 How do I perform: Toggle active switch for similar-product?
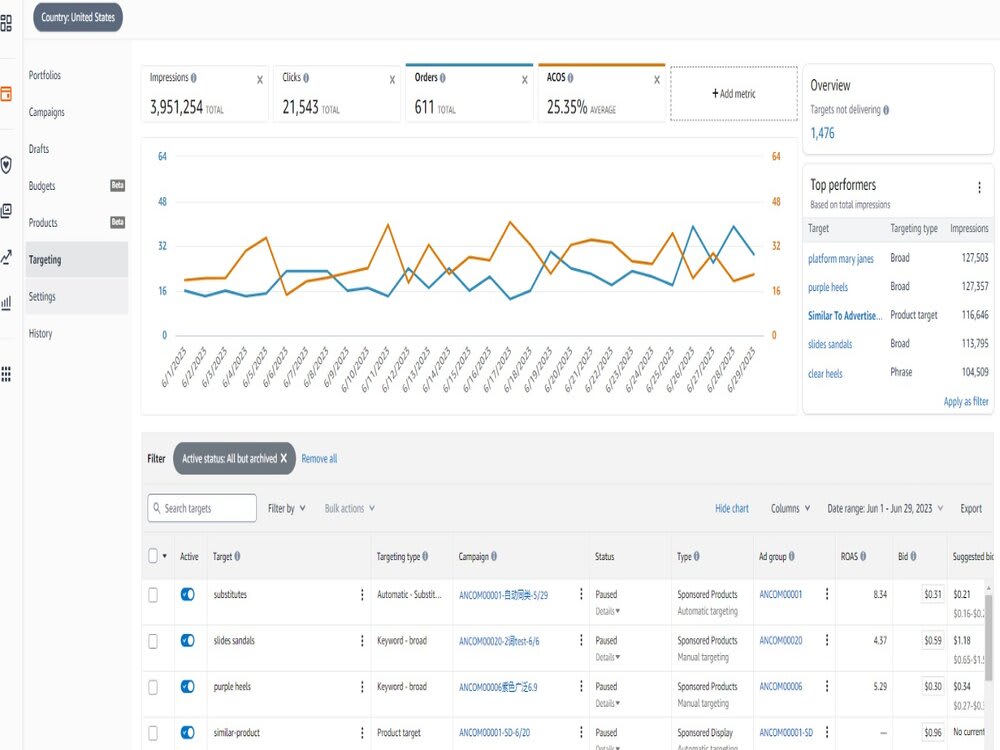(188, 732)
